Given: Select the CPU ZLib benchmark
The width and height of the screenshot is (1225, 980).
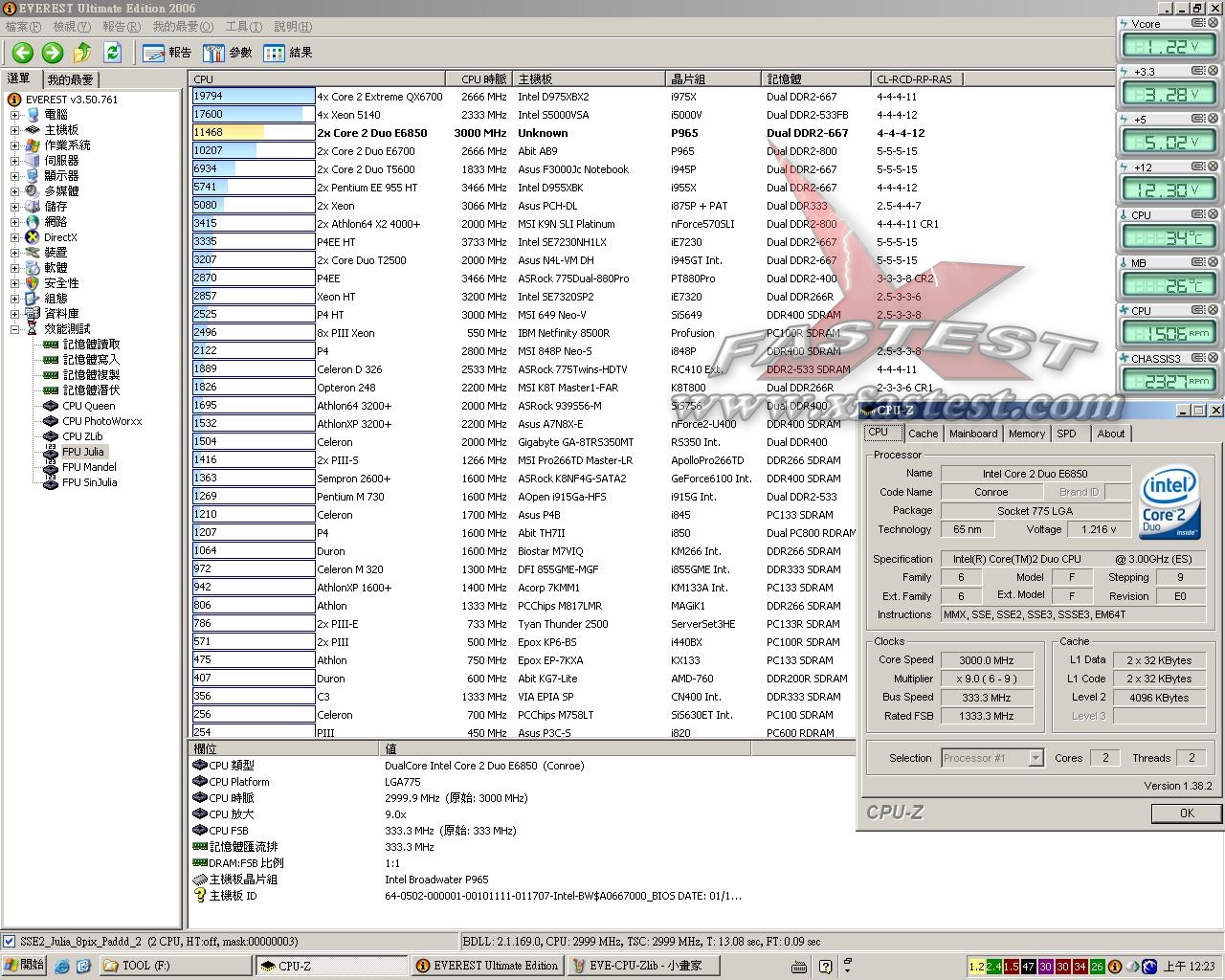Looking at the screenshot, I should coord(82,436).
